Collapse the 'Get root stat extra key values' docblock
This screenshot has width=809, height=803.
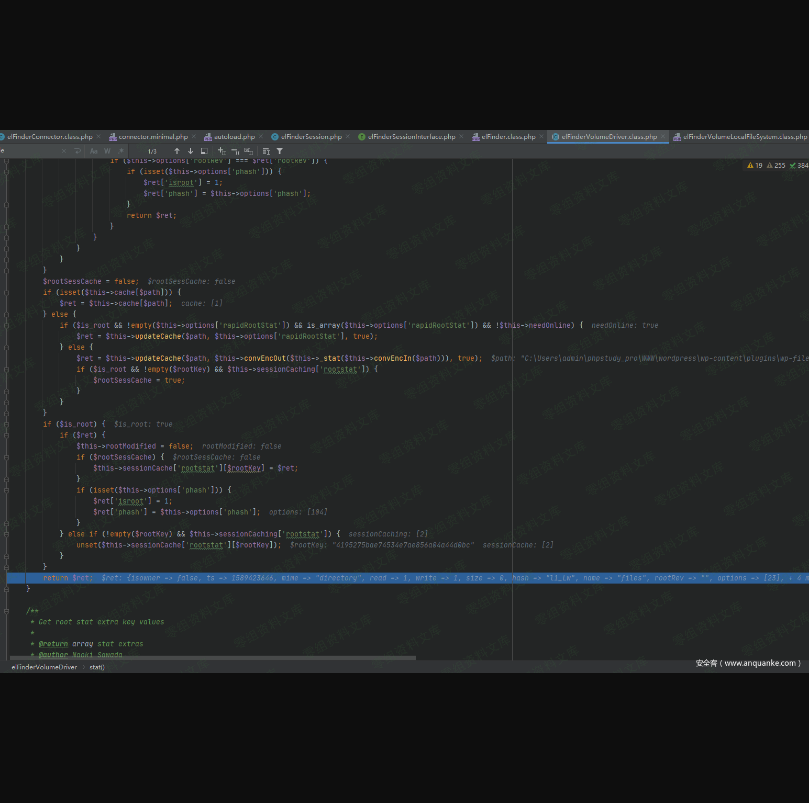[x=7, y=610]
